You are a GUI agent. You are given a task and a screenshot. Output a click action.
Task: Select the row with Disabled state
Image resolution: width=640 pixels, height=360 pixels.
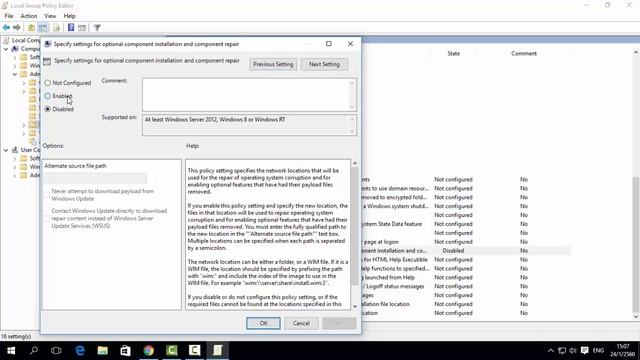click(466, 251)
